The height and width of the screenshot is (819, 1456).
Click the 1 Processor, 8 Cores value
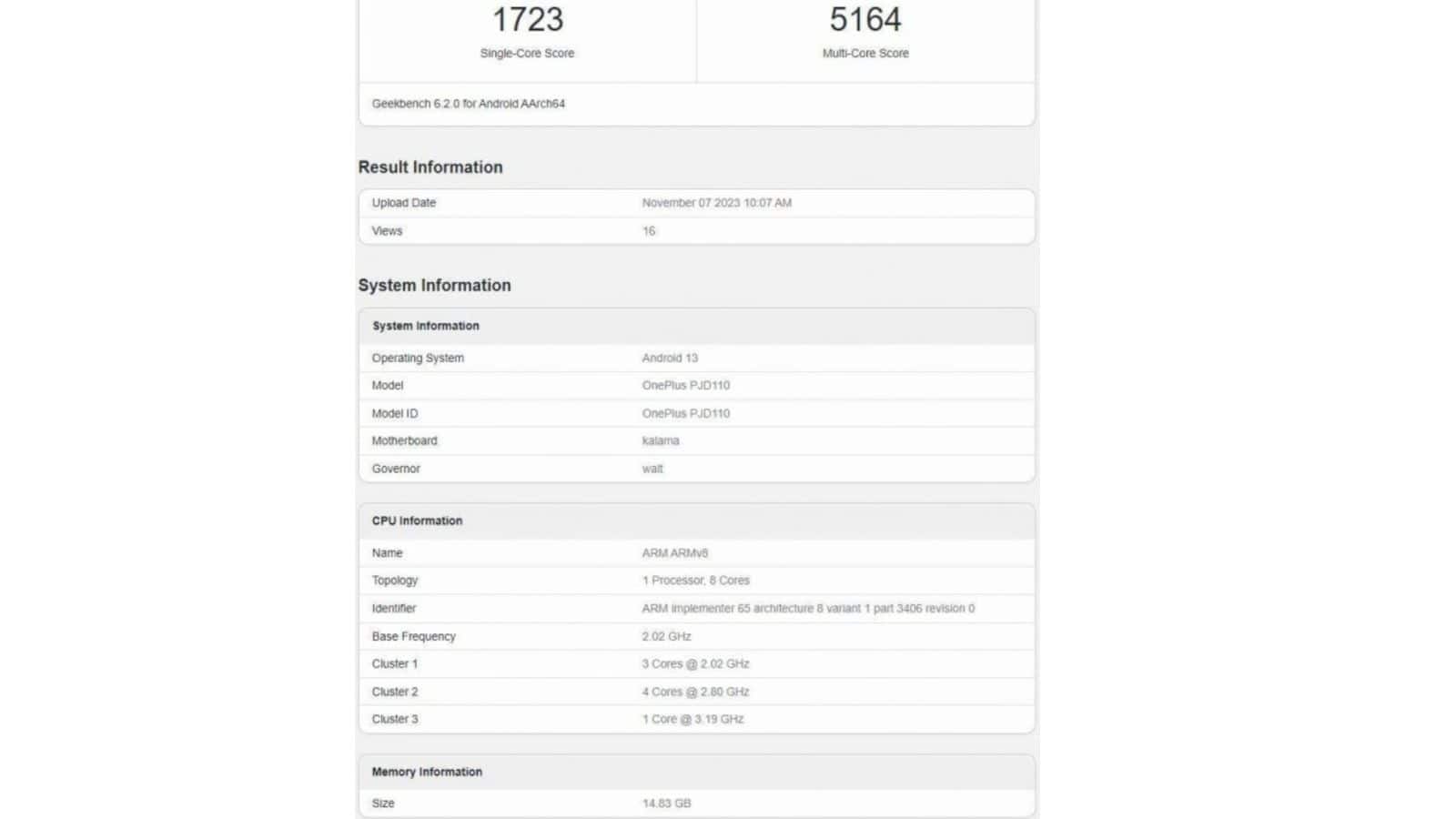click(x=696, y=581)
